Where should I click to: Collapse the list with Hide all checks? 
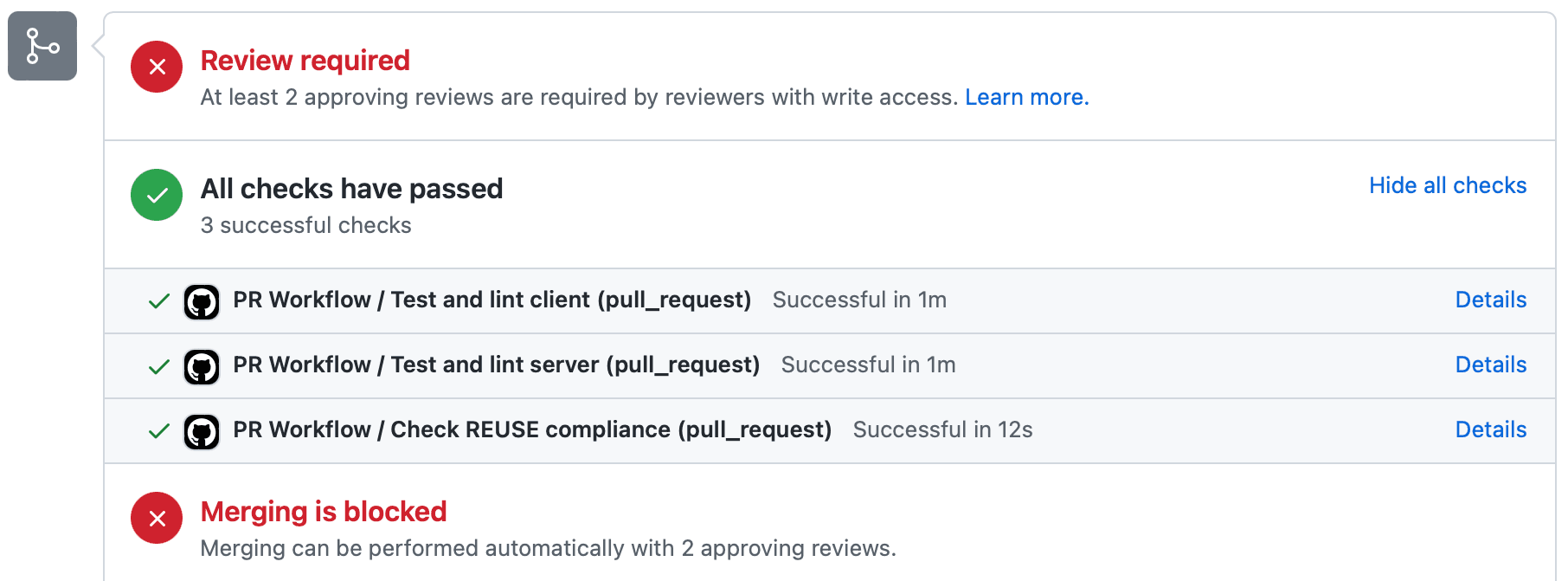click(1447, 185)
